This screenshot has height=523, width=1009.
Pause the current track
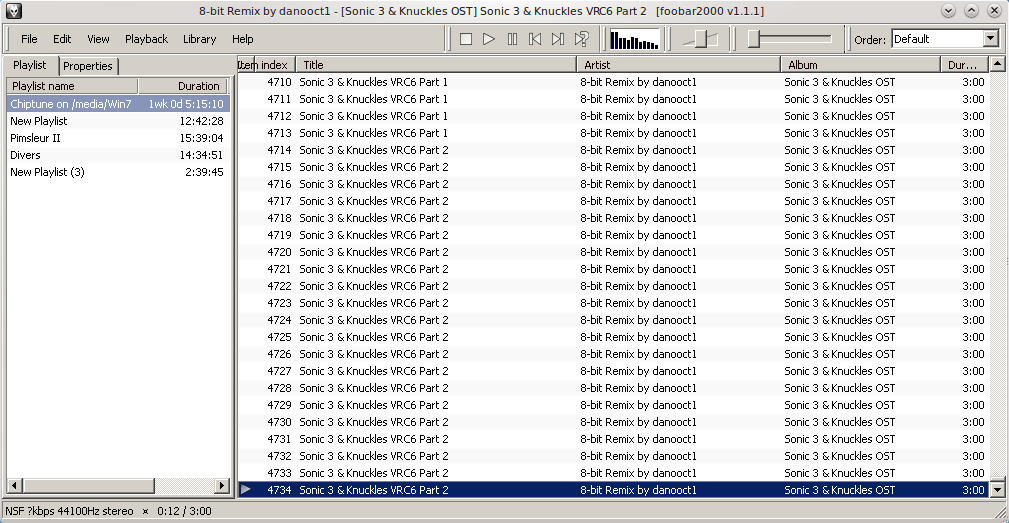[x=512, y=39]
